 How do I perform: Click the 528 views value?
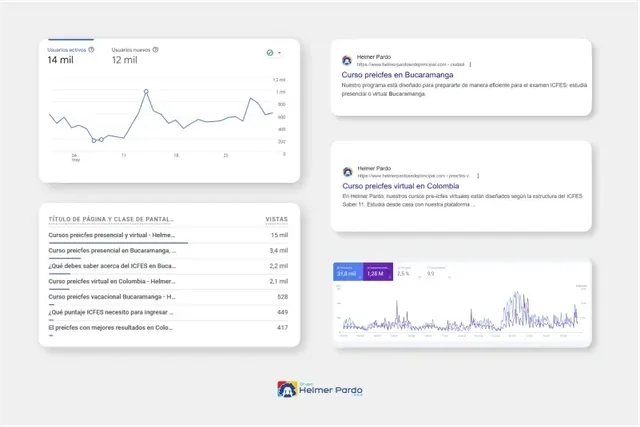(x=282, y=297)
